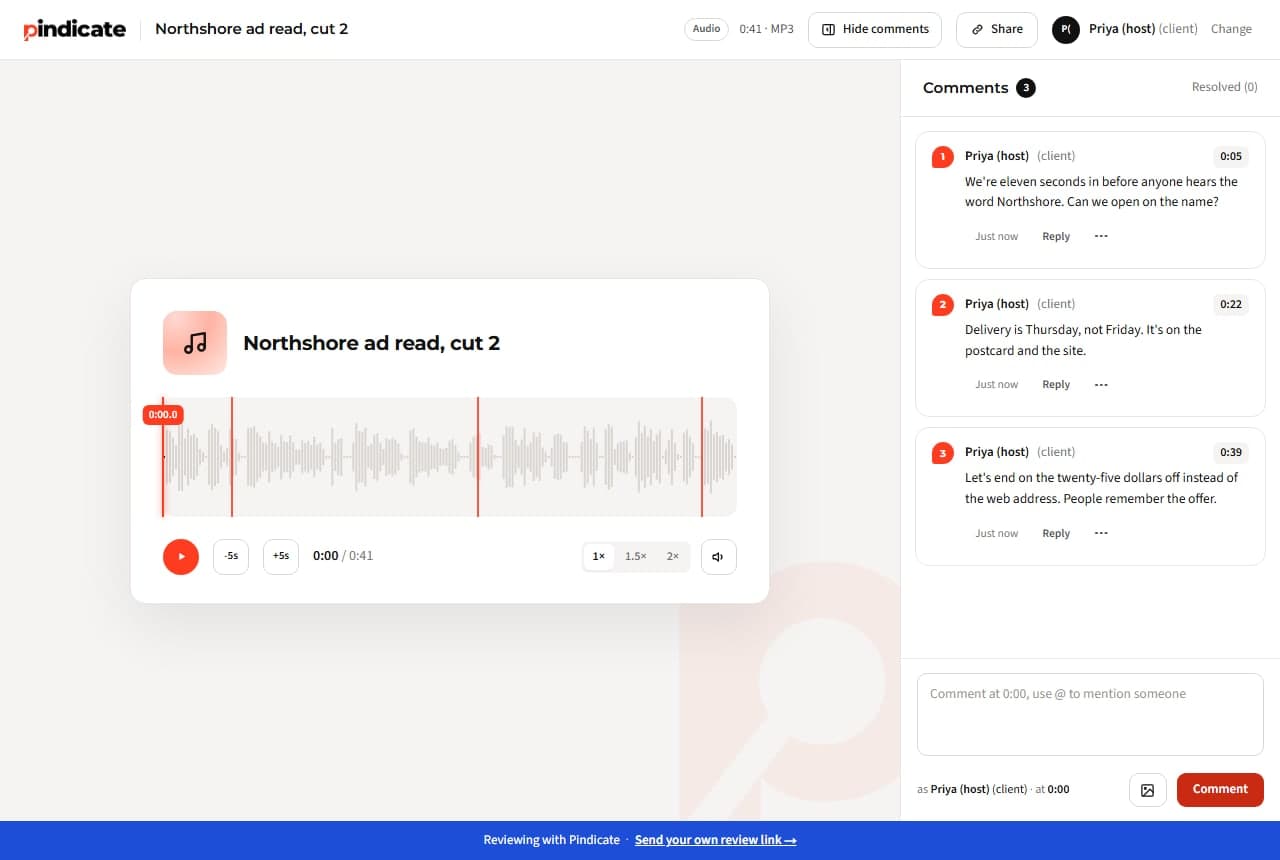Jump to the 0:22 timestamp badge
Screen dimensions: 1280x860
(x=1231, y=304)
